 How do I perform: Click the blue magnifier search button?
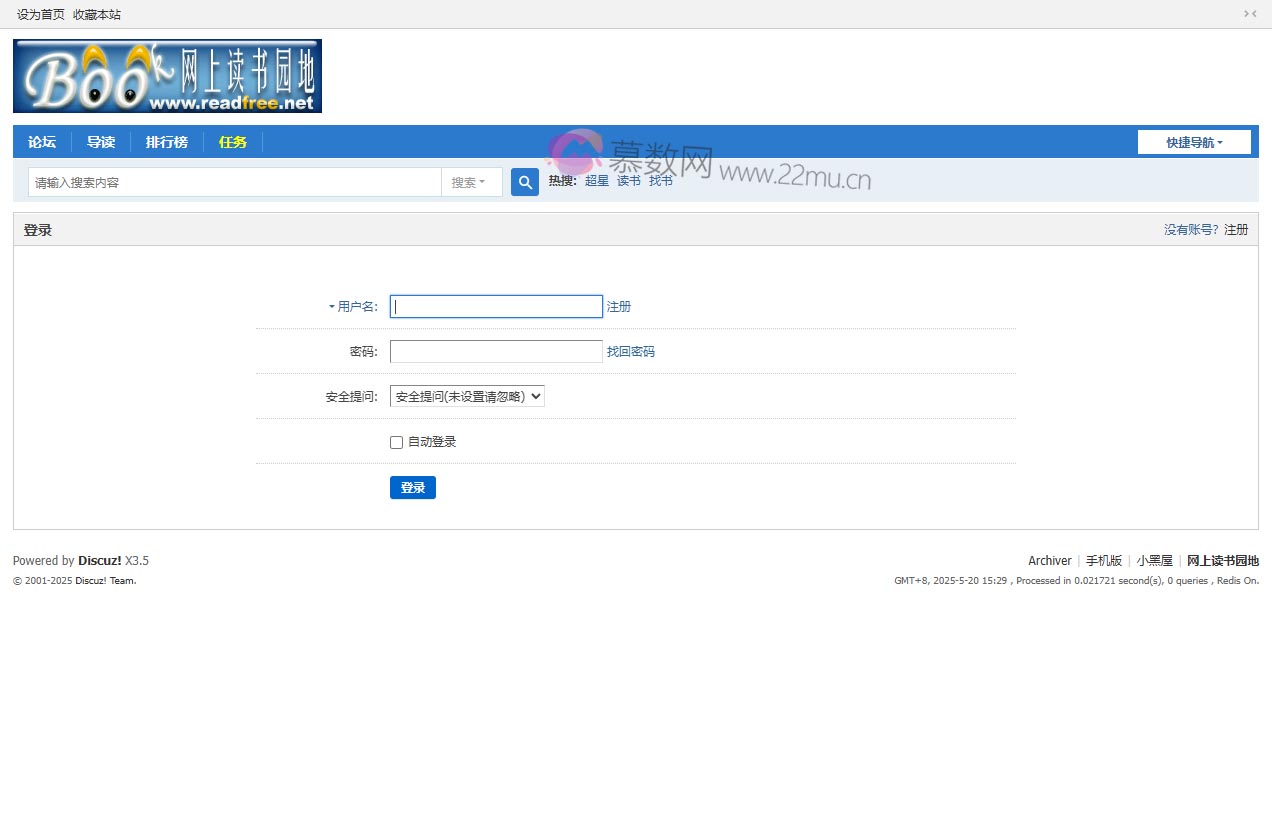coord(525,182)
